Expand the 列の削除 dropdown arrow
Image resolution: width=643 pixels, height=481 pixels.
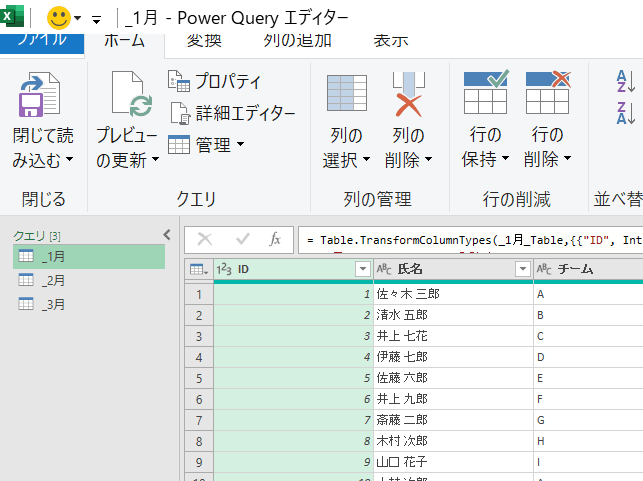(428, 159)
